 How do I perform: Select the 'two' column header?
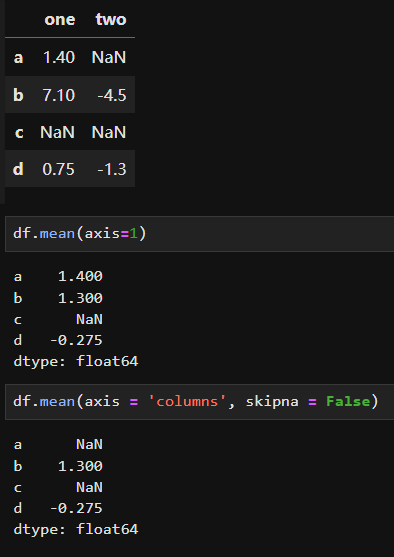coord(111,19)
